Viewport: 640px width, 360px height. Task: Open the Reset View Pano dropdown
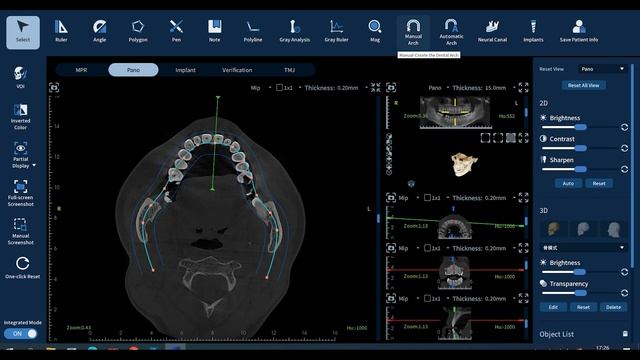[602, 69]
